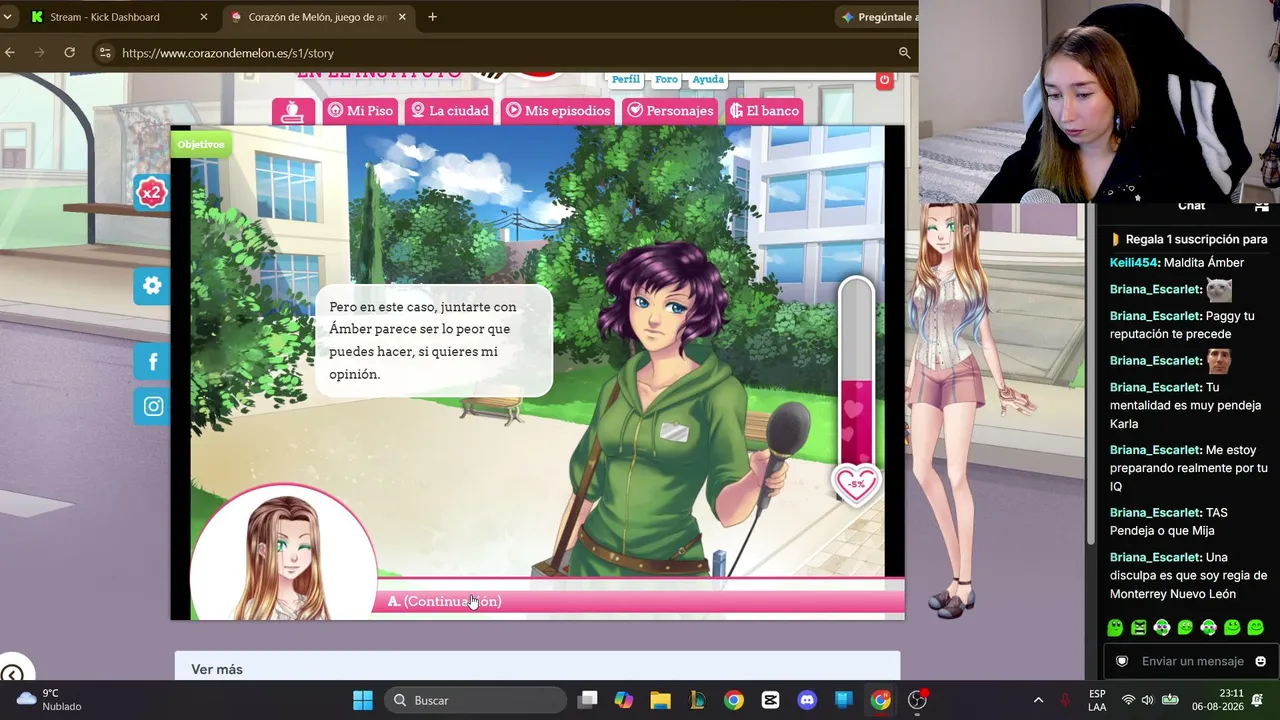Click the Keili454 username in chat
This screenshot has height=720, width=1280.
click(1134, 262)
